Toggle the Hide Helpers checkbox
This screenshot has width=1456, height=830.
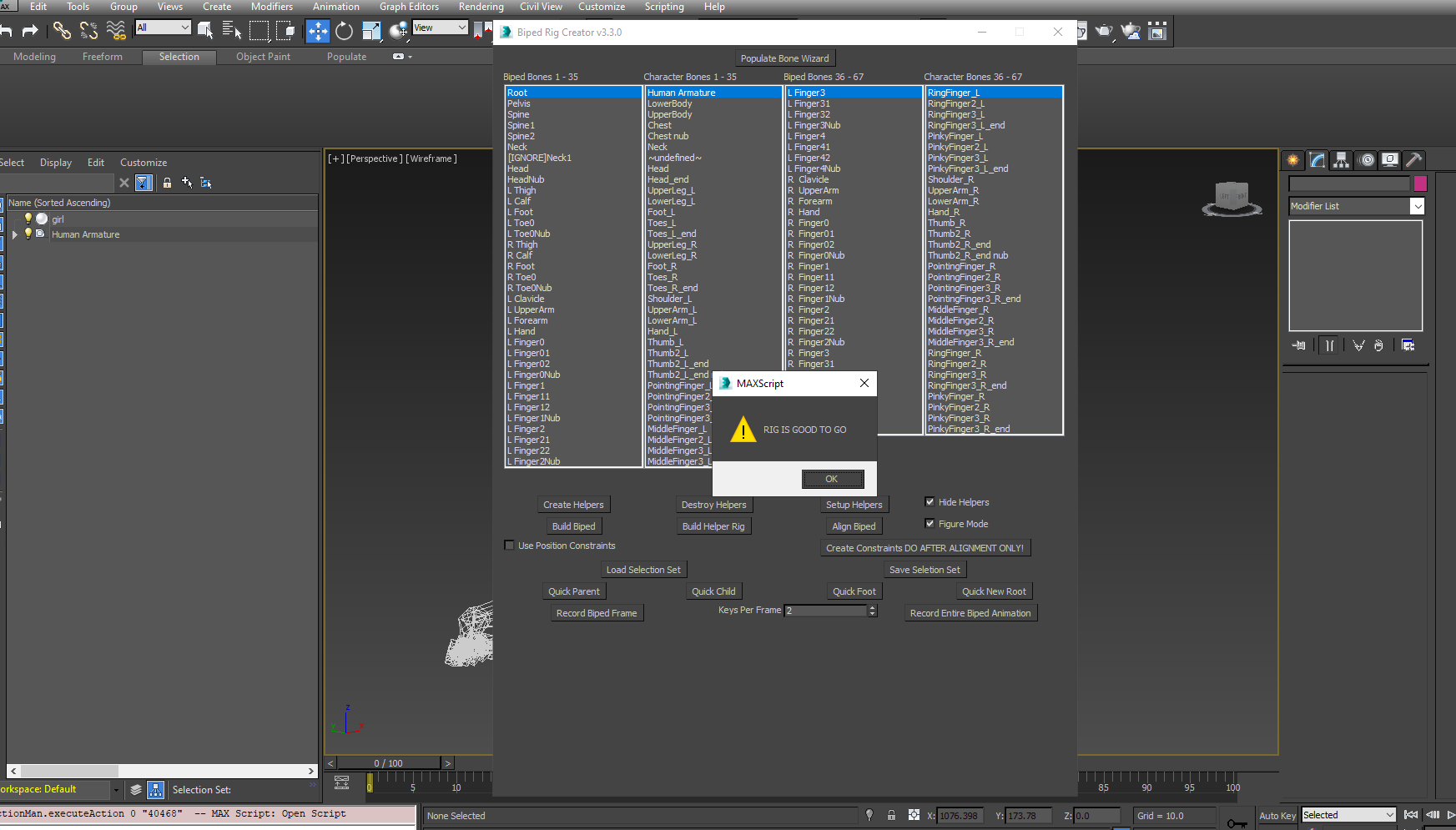(930, 502)
